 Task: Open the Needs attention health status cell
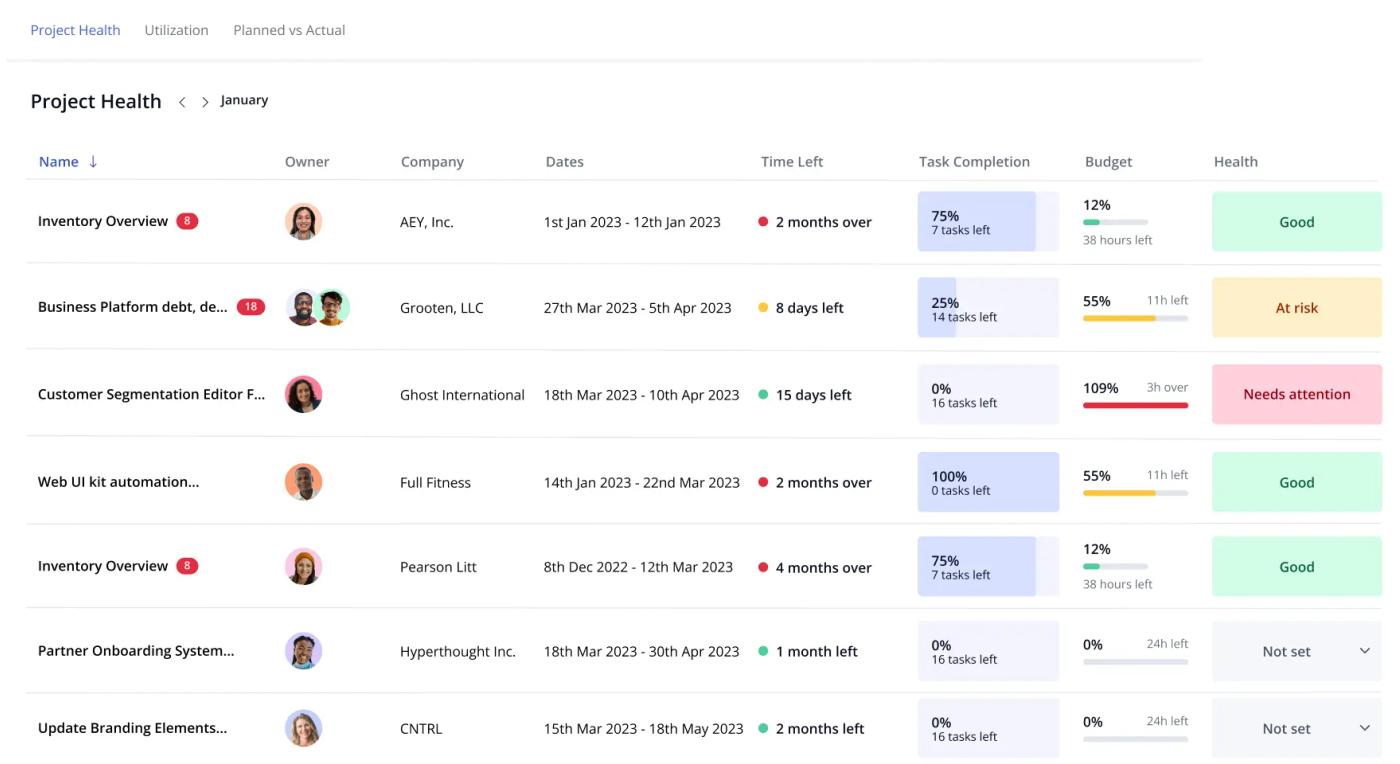click(x=1297, y=394)
